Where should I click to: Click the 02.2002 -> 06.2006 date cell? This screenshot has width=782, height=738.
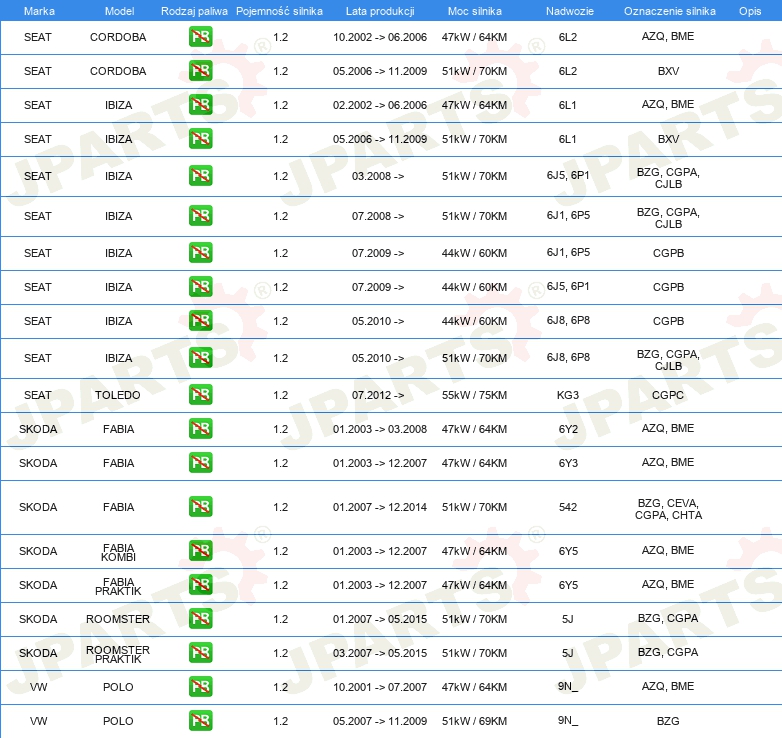[x=380, y=105]
